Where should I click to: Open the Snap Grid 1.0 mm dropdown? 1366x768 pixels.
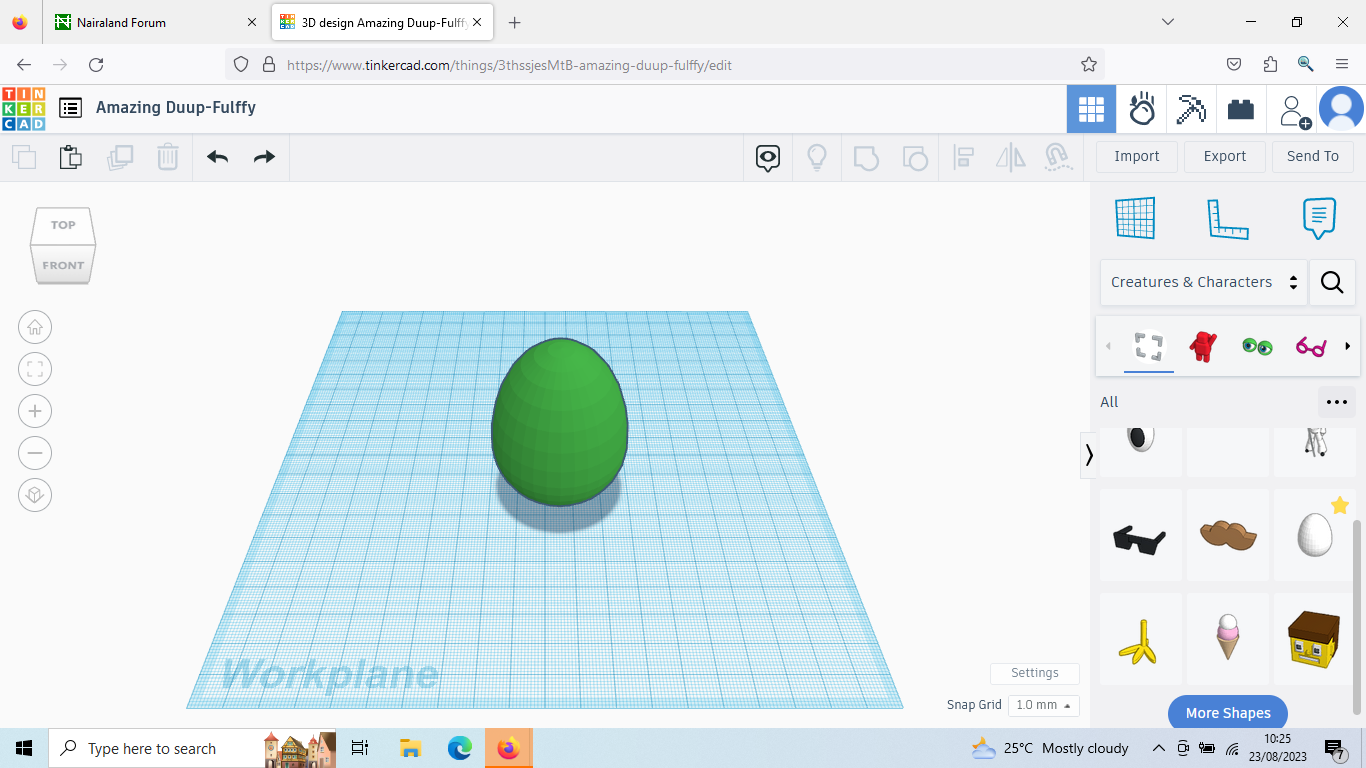pos(1043,705)
